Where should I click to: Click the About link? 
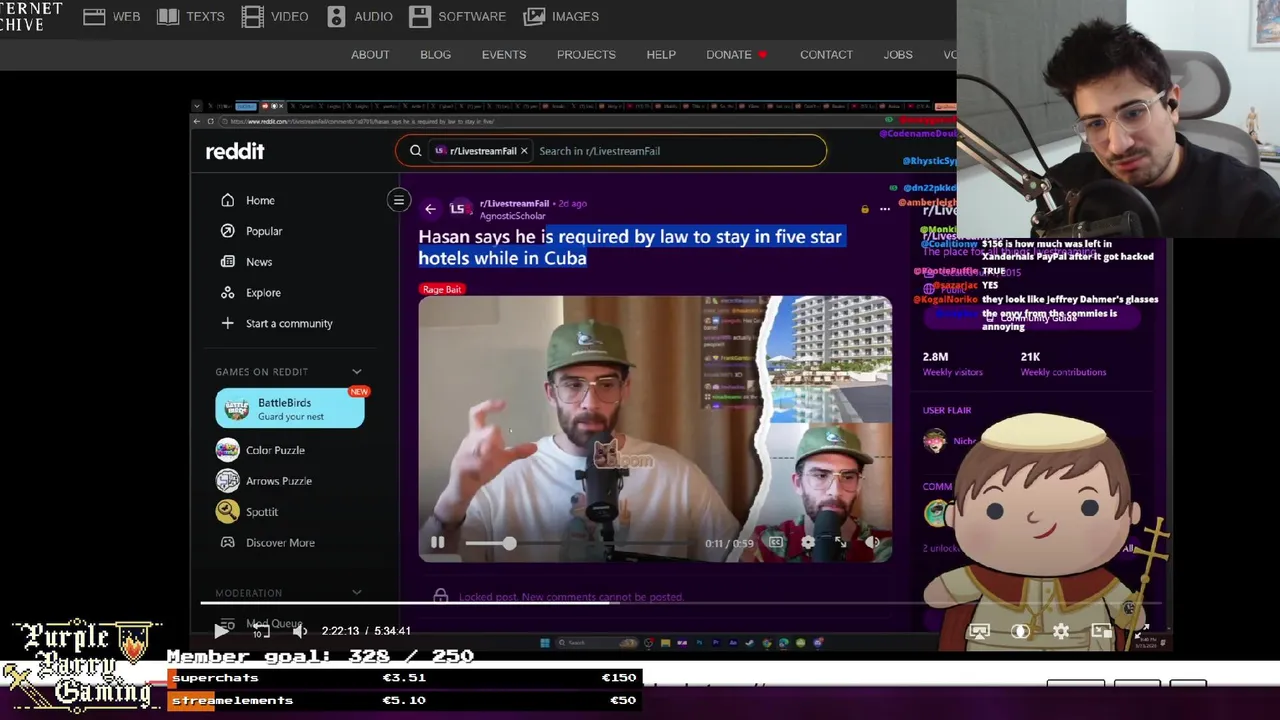pos(370,55)
